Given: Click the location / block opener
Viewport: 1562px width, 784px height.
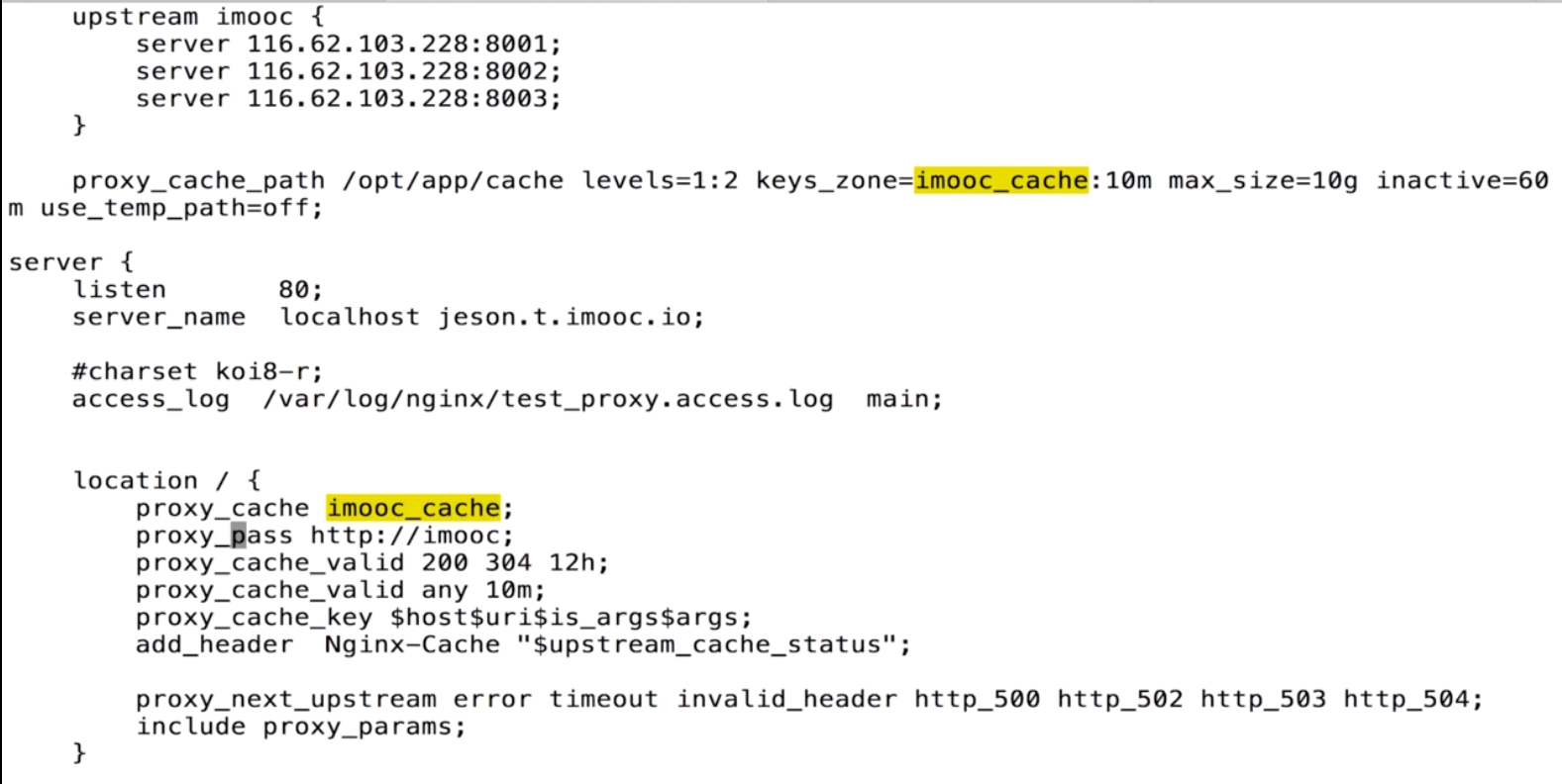Looking at the screenshot, I should (x=166, y=481).
